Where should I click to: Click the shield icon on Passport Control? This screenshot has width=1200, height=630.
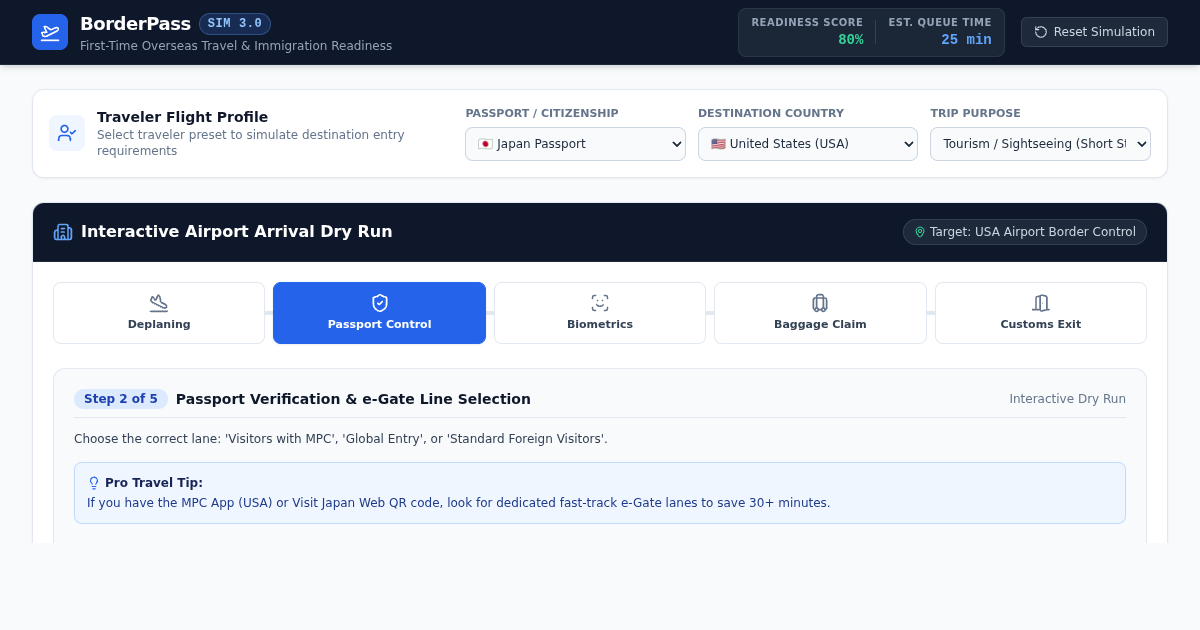379,303
